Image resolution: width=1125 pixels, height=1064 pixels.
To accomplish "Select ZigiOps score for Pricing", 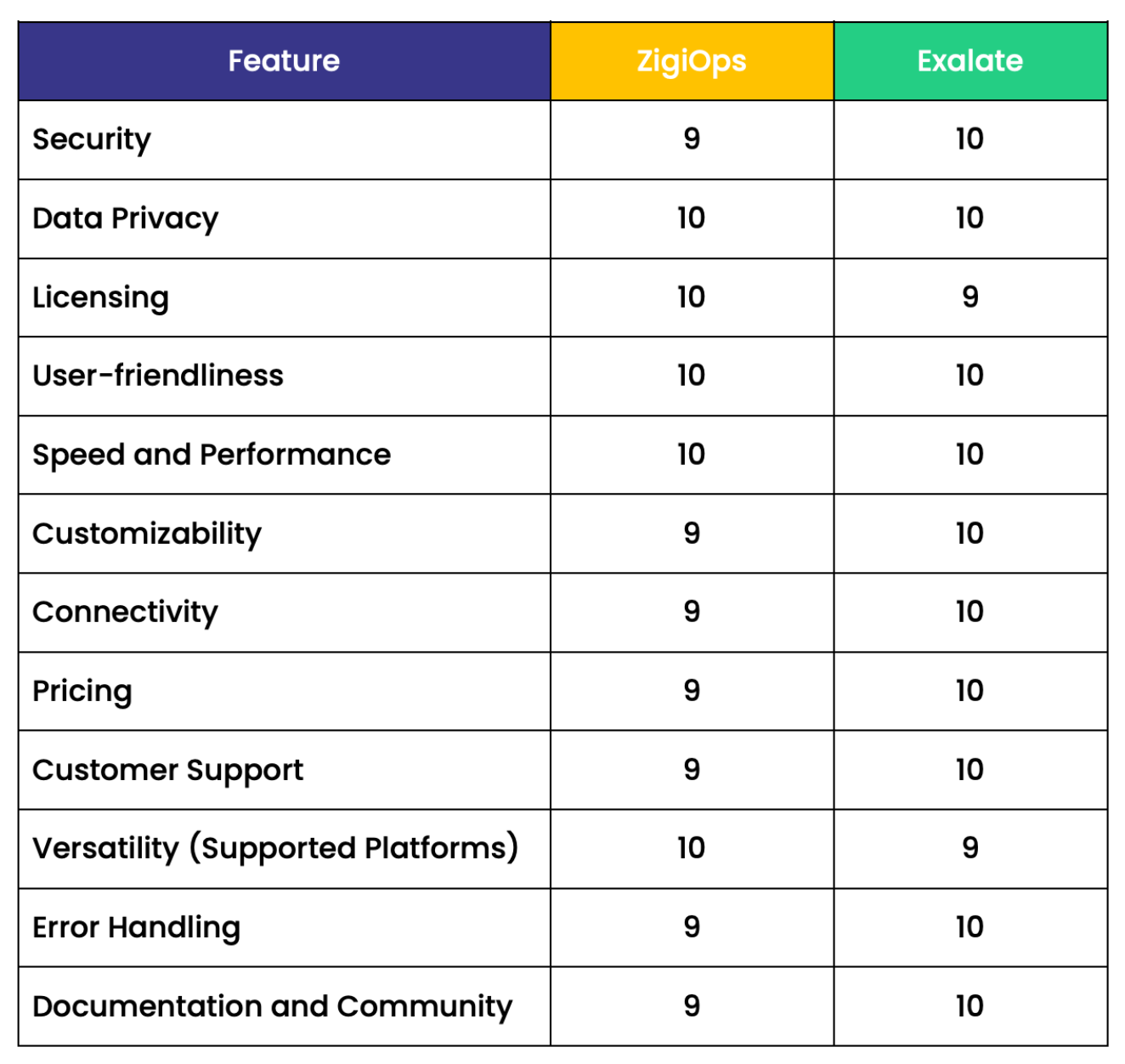I will tap(692, 691).
